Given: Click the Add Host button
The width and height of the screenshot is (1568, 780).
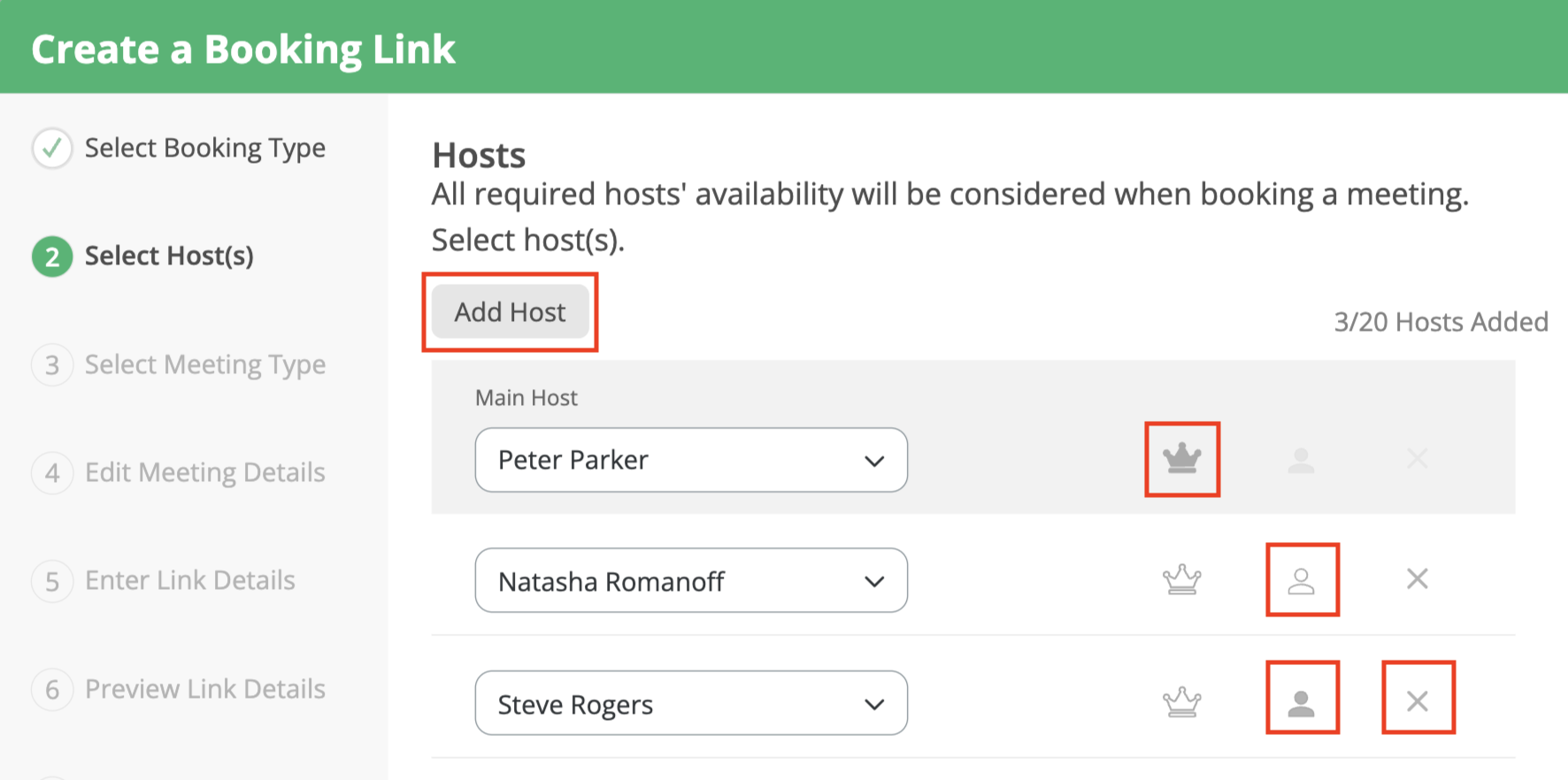Looking at the screenshot, I should [511, 311].
